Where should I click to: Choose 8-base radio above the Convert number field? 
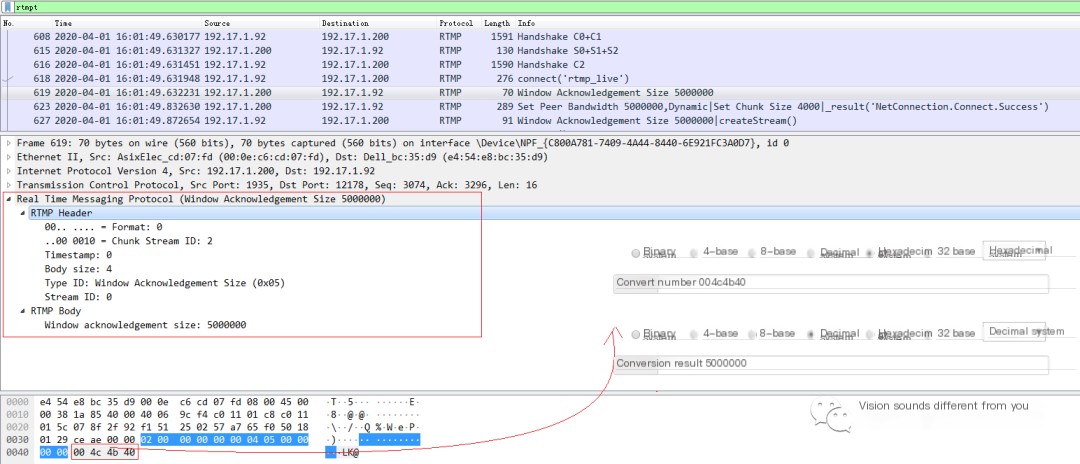click(x=751, y=253)
